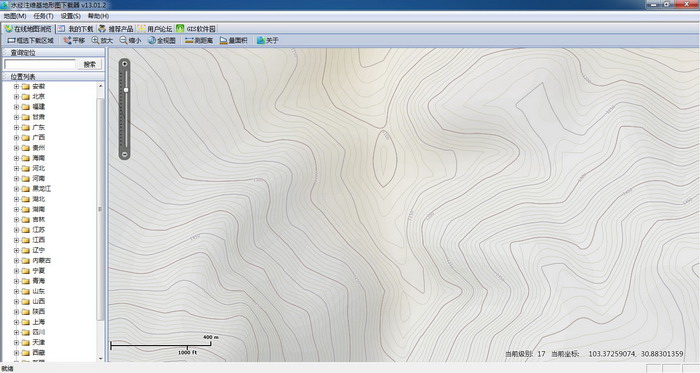Pick the 测距离 distance measuring tool
Viewport: 700px width, 373px height.
(199, 41)
